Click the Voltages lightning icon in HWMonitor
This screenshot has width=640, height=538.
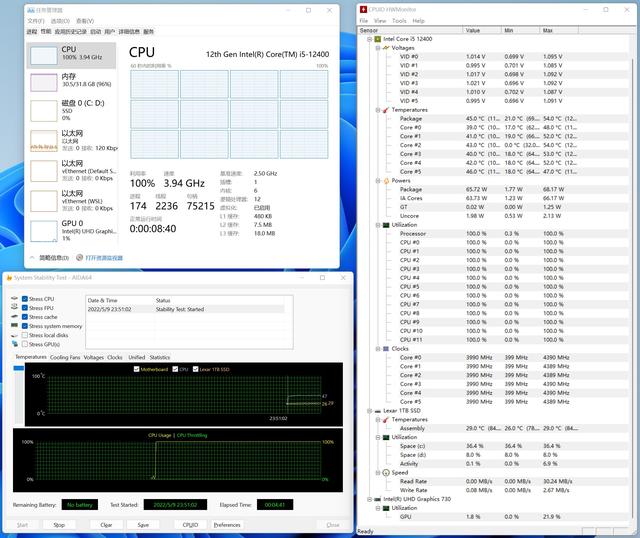386,48
